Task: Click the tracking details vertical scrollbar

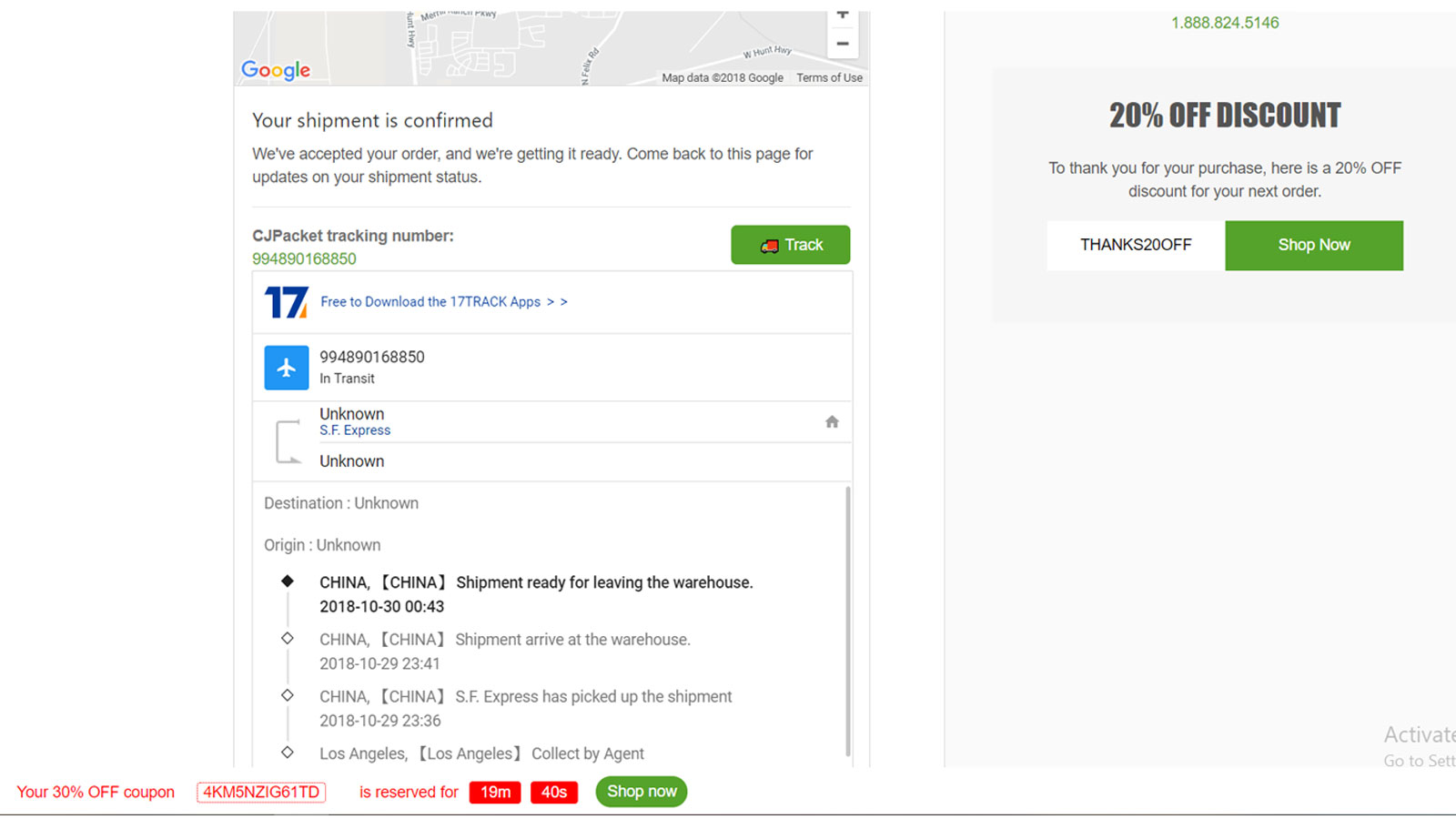Action: tap(848, 622)
